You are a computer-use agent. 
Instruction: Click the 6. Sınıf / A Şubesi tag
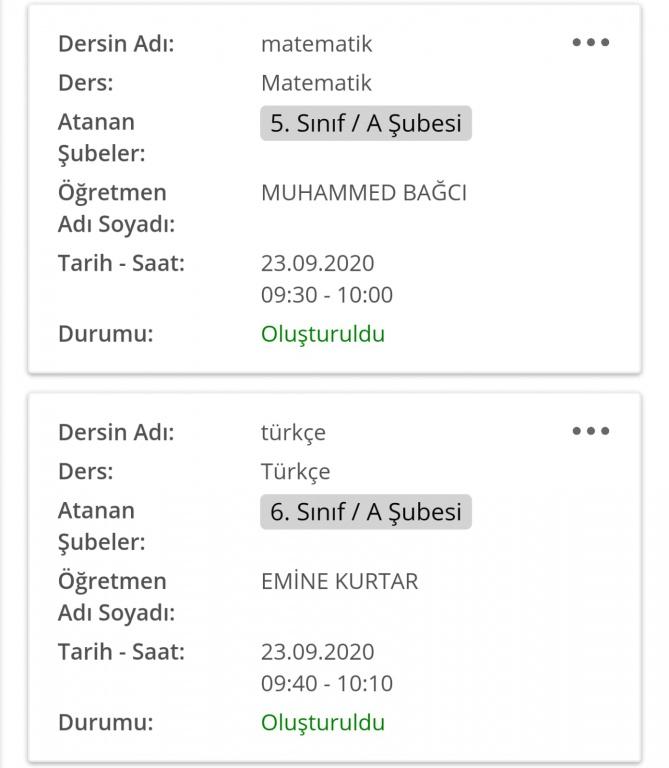click(365, 512)
